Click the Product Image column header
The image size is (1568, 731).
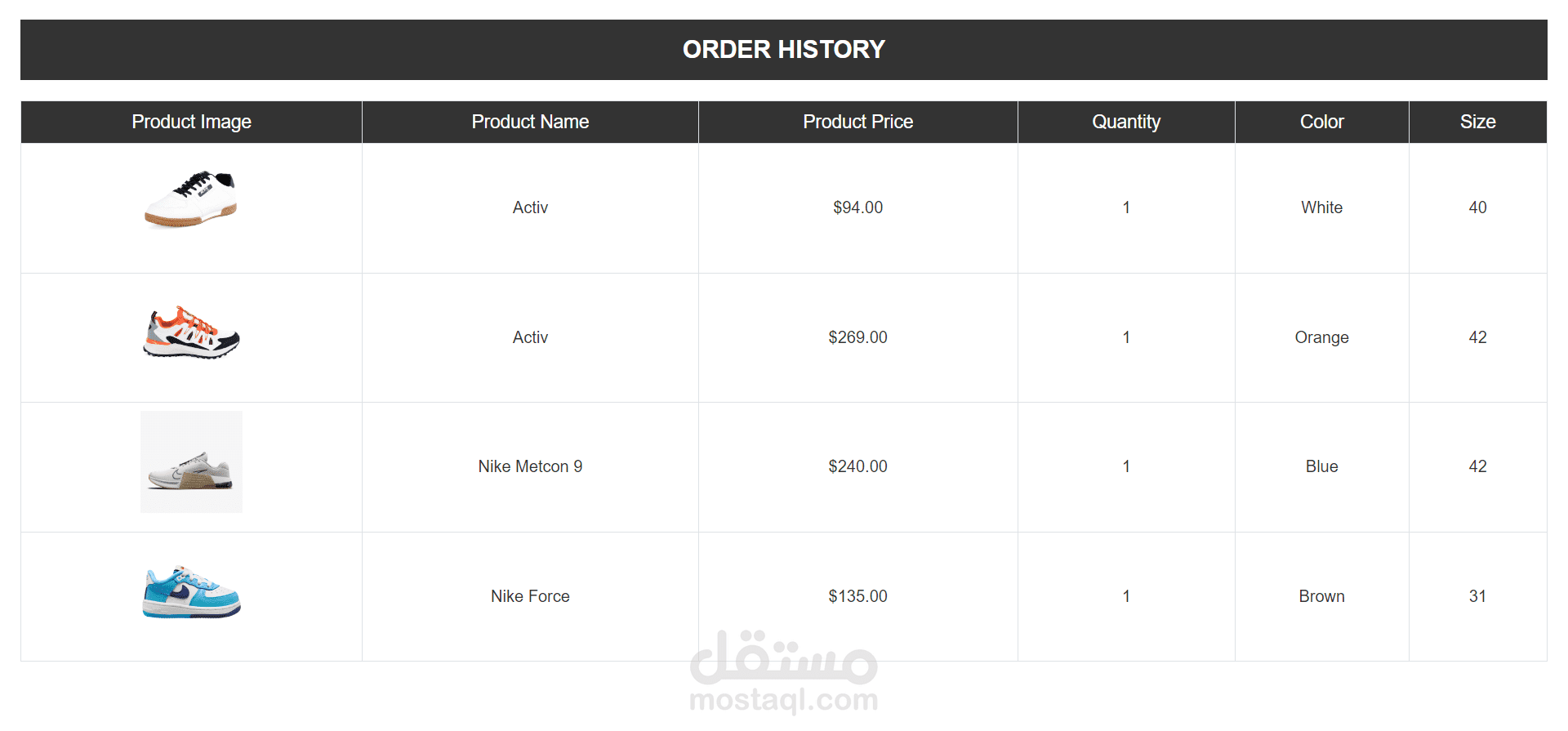(x=191, y=122)
